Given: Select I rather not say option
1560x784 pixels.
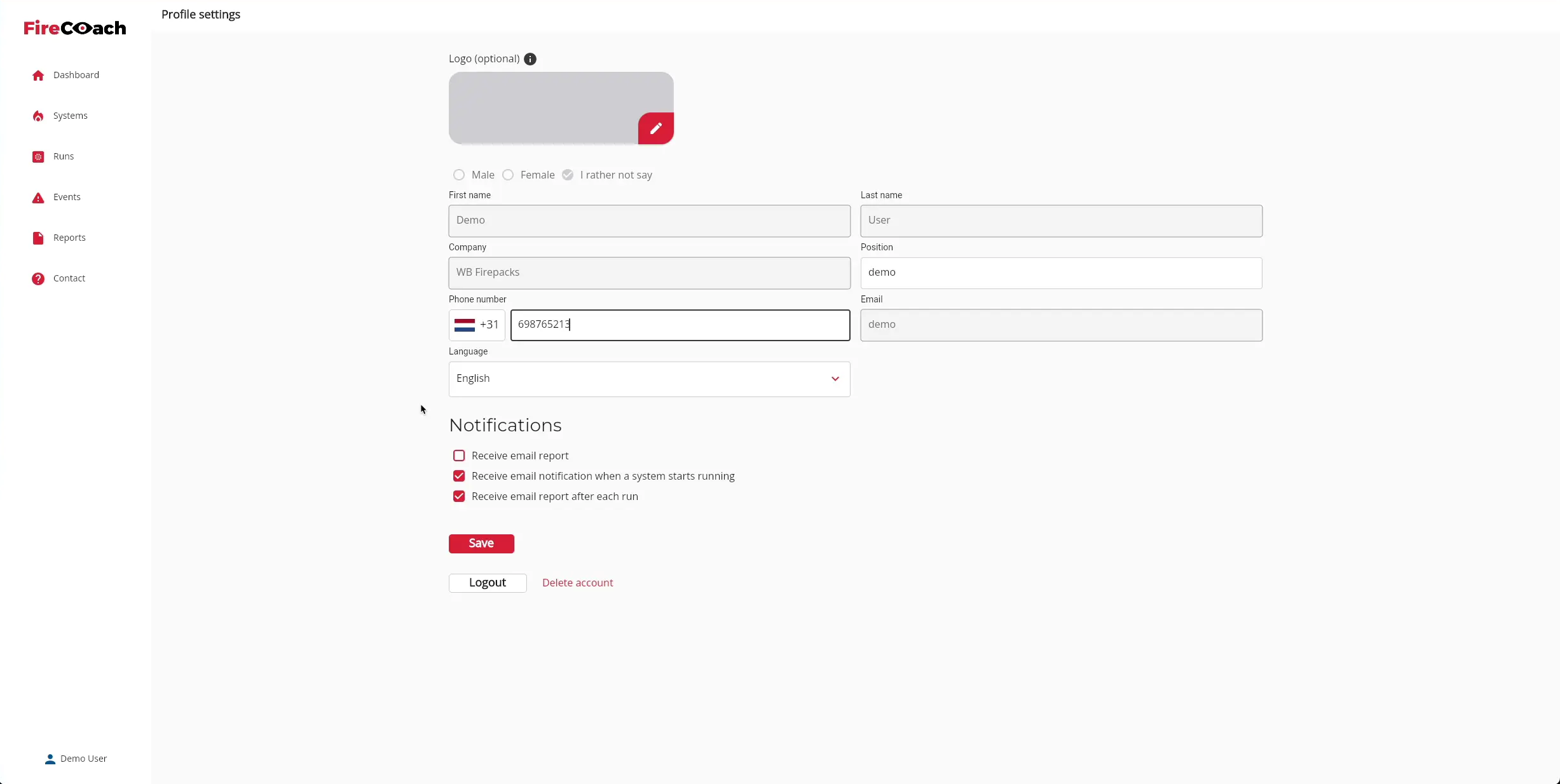Looking at the screenshot, I should [568, 175].
